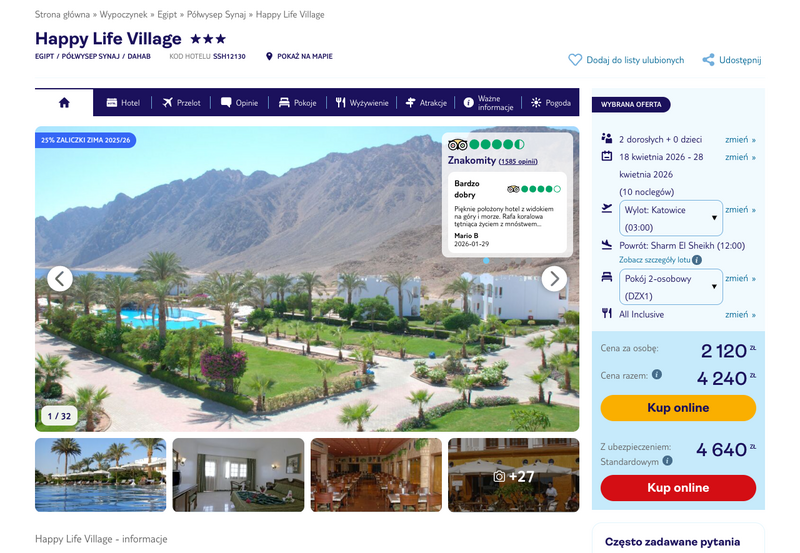Click the yellow Kup online button
Viewport: 800px width, 553px height.
coord(678,408)
